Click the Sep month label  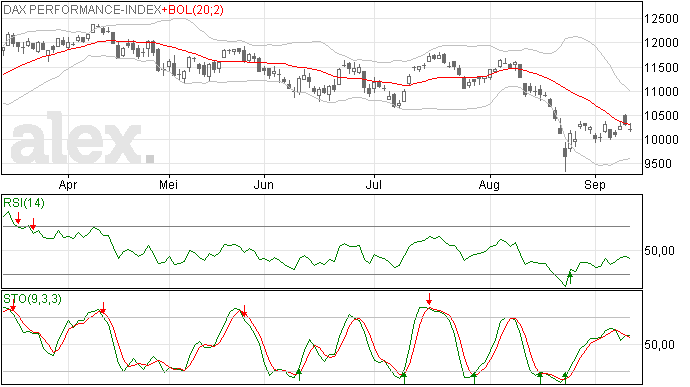(x=595, y=185)
